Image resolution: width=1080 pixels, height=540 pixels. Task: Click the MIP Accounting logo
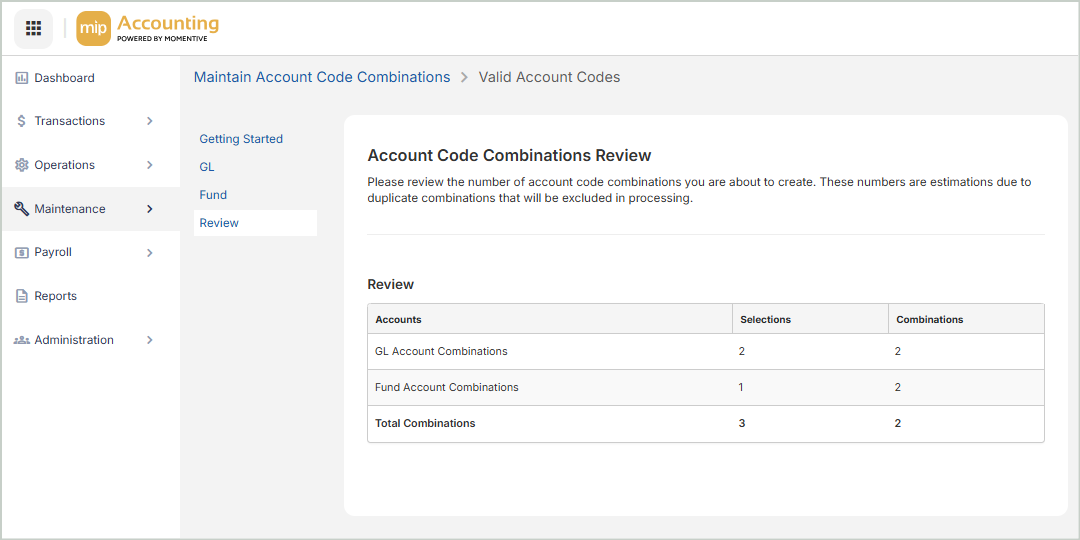(x=147, y=28)
